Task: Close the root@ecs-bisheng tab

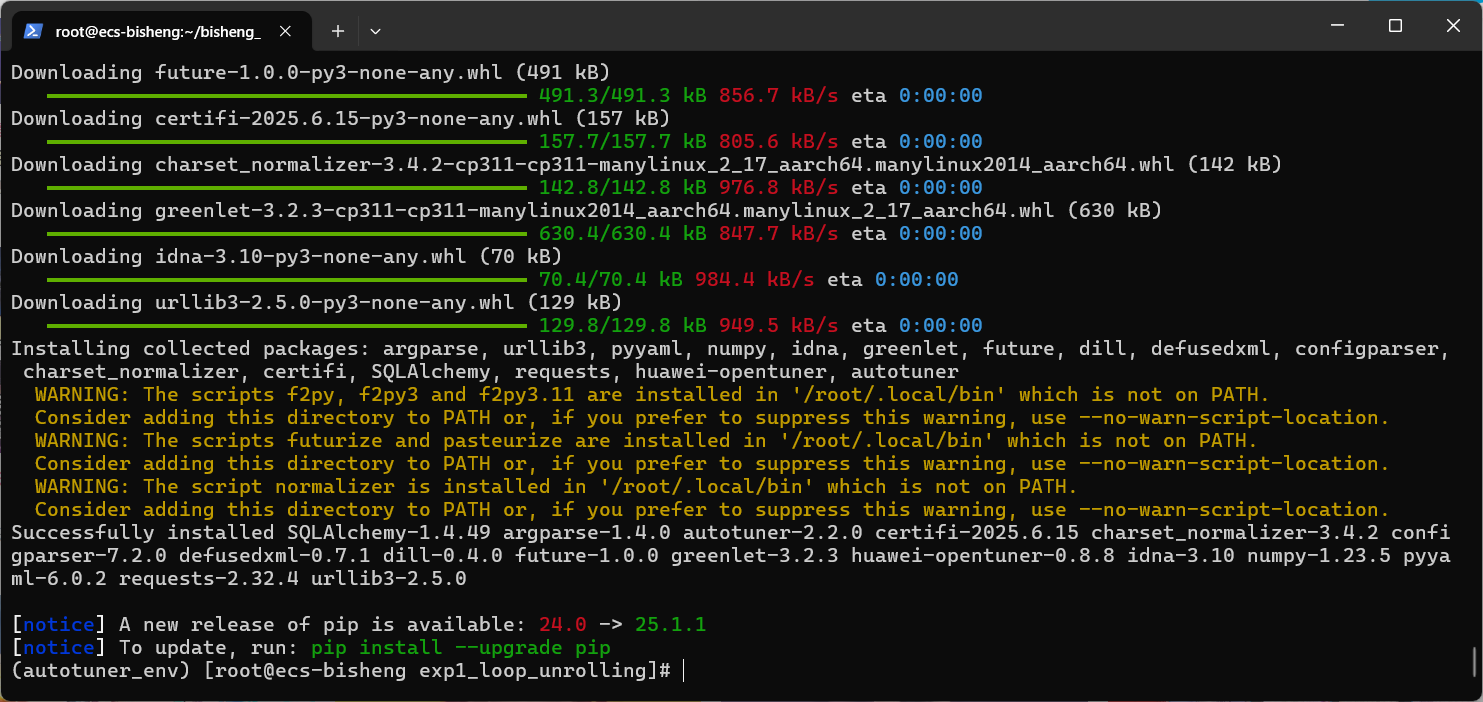Action: [286, 31]
